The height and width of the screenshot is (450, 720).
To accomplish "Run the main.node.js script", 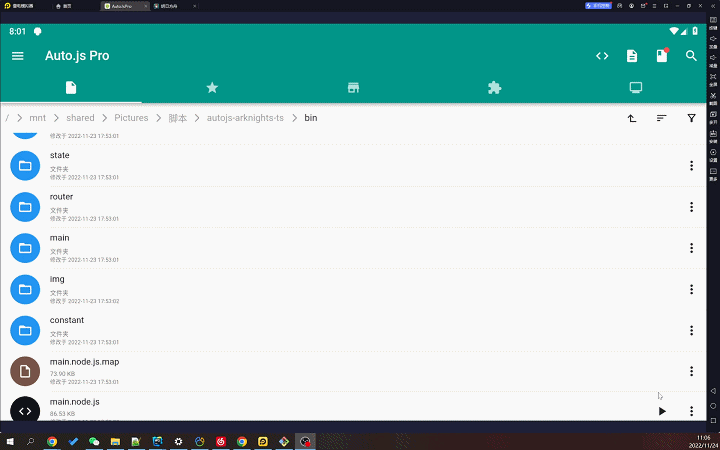I will (x=662, y=411).
